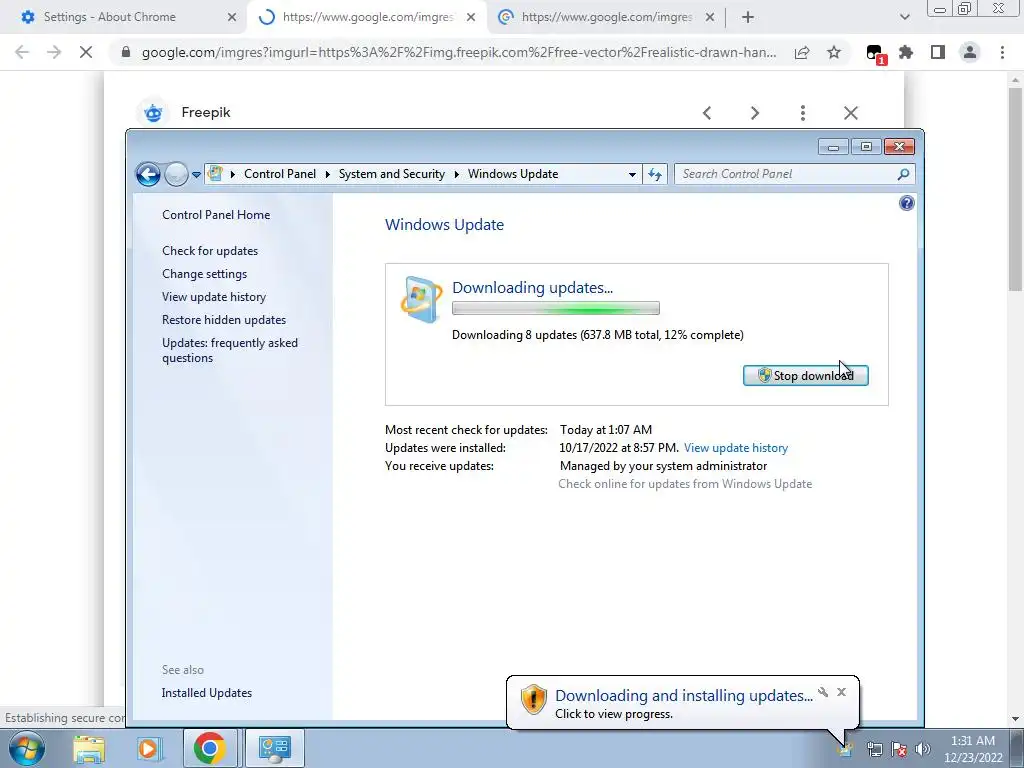
Task: Open the Freepik panel three-dot options
Action: 803,113
